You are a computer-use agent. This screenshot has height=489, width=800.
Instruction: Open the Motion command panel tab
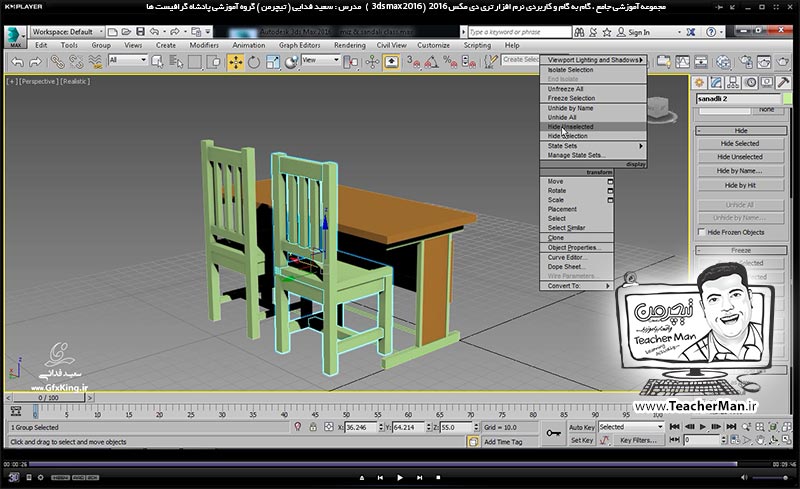point(750,82)
